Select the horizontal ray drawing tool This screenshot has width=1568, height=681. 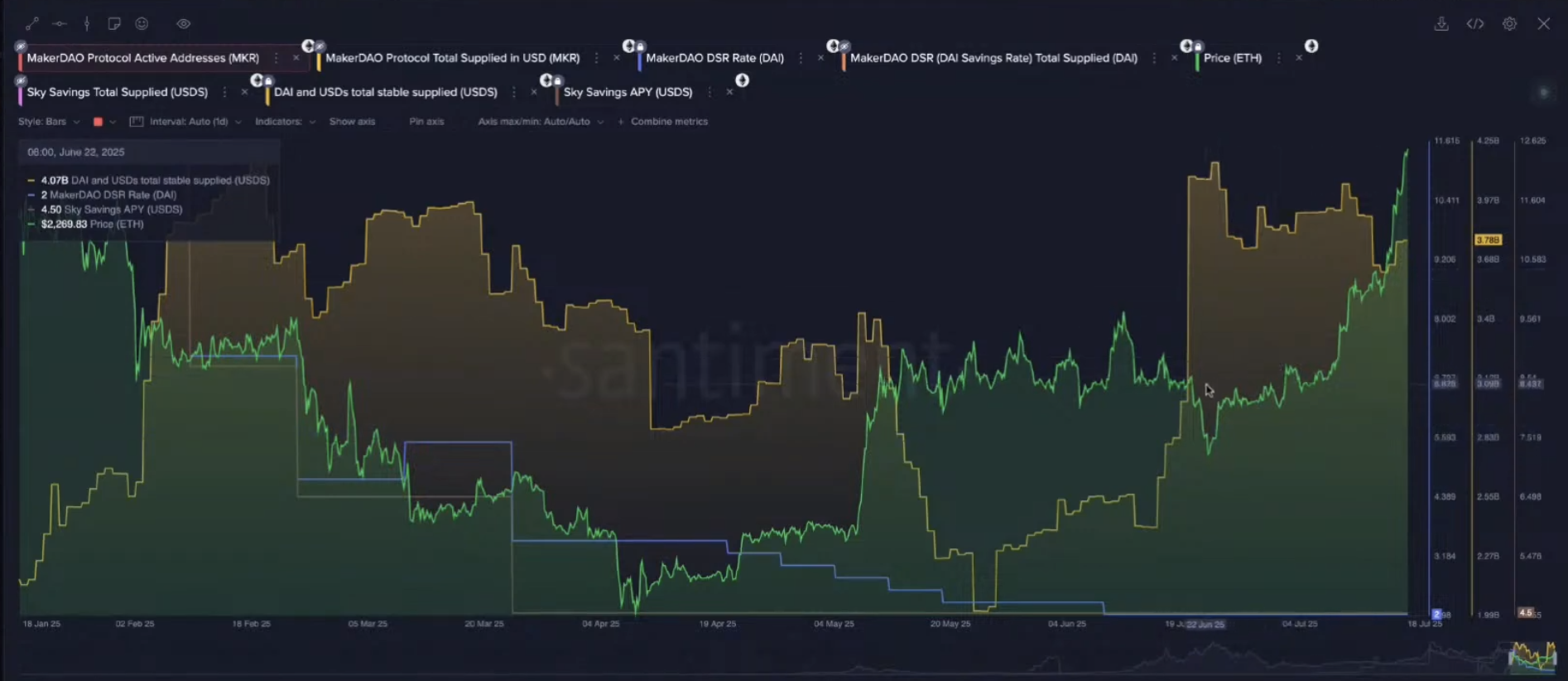click(60, 24)
